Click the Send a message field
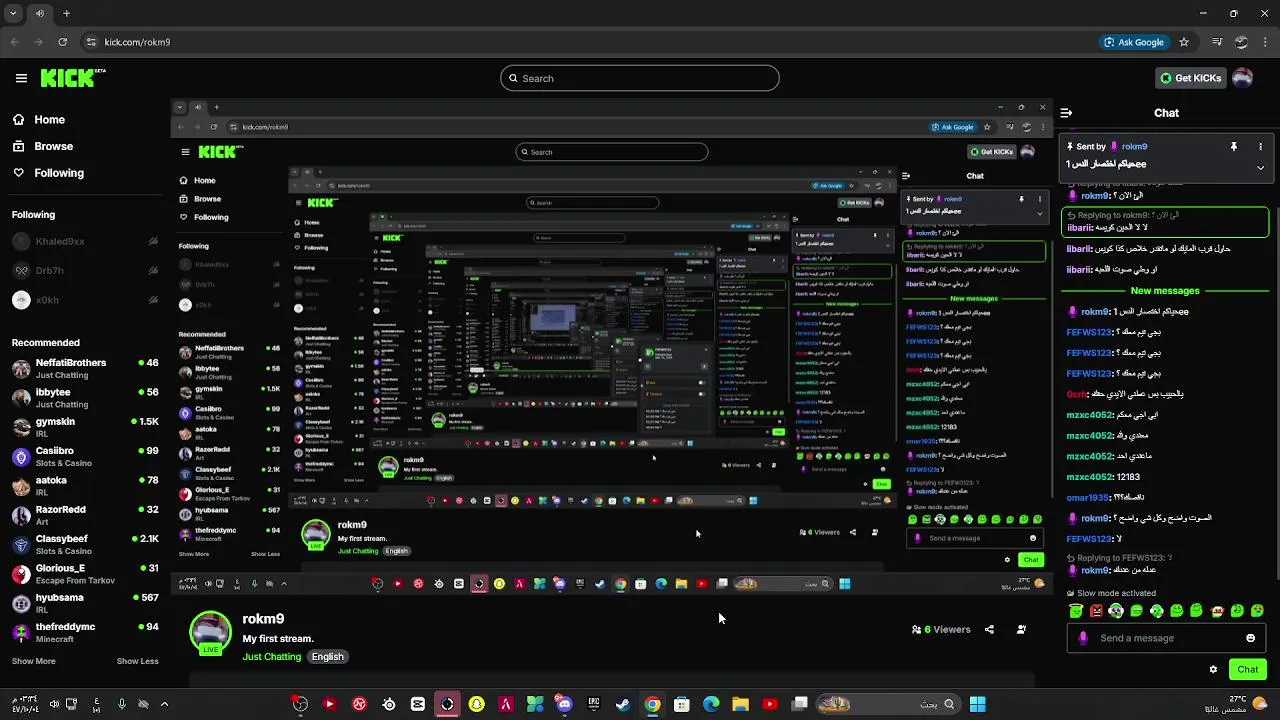This screenshot has width=1280, height=720. (x=1166, y=638)
